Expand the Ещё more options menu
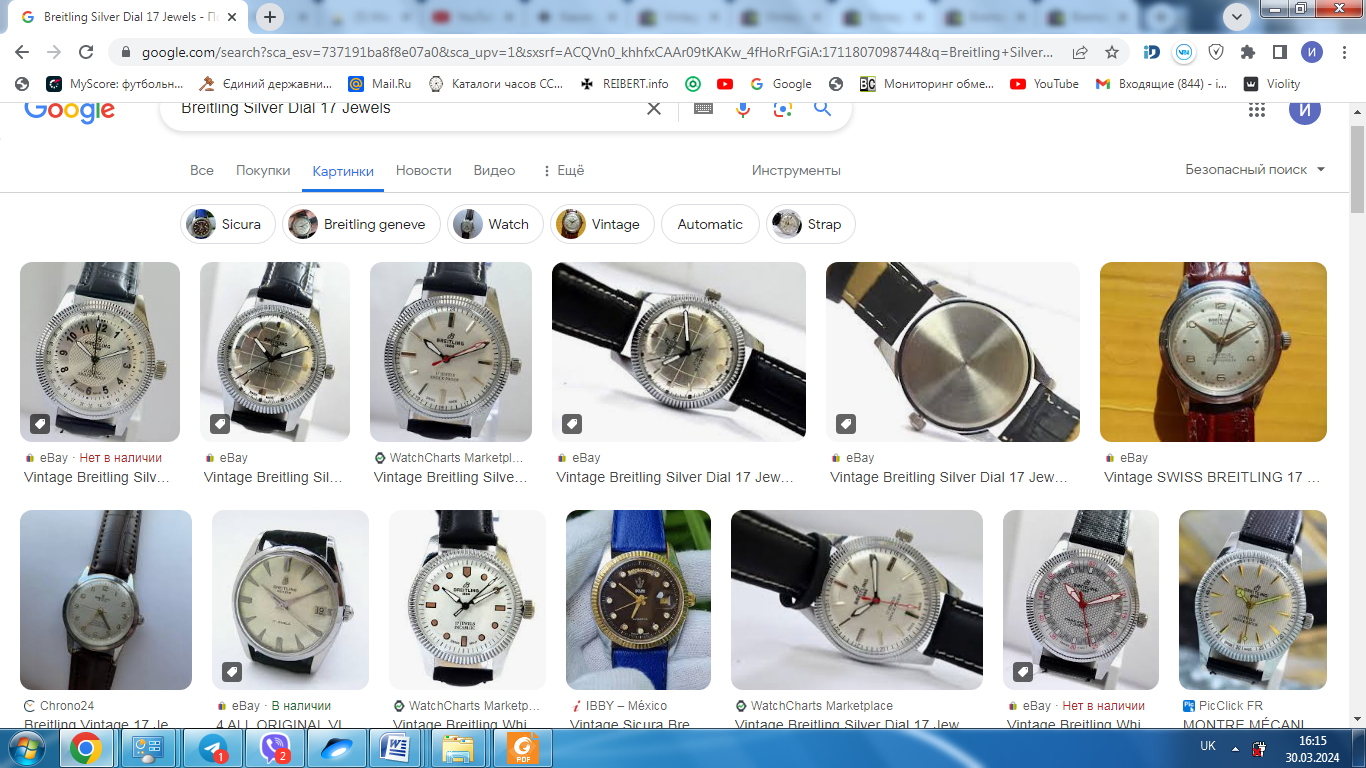 [563, 171]
